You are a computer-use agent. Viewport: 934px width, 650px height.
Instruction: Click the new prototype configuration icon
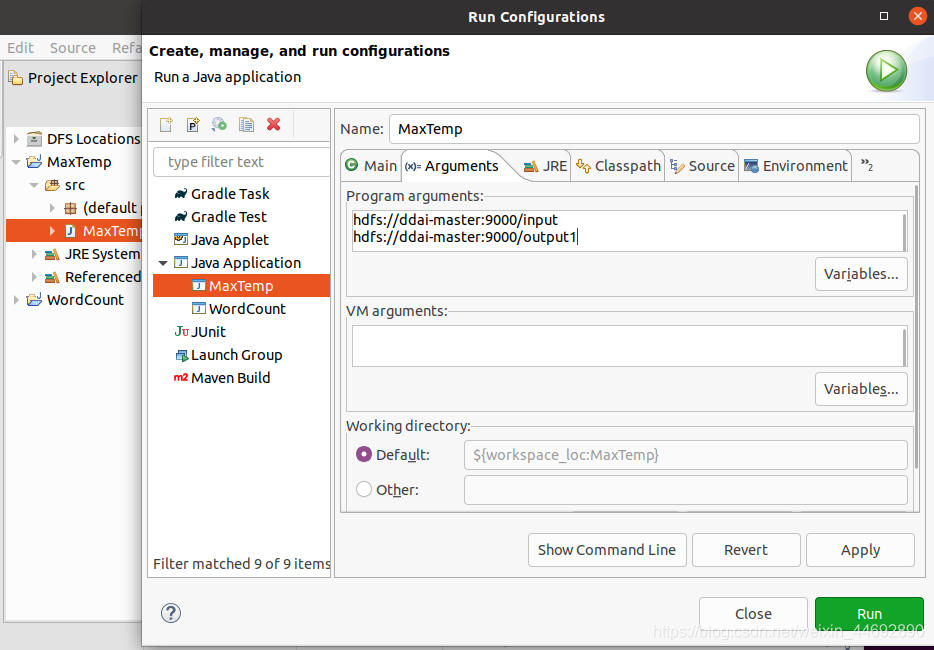click(193, 125)
